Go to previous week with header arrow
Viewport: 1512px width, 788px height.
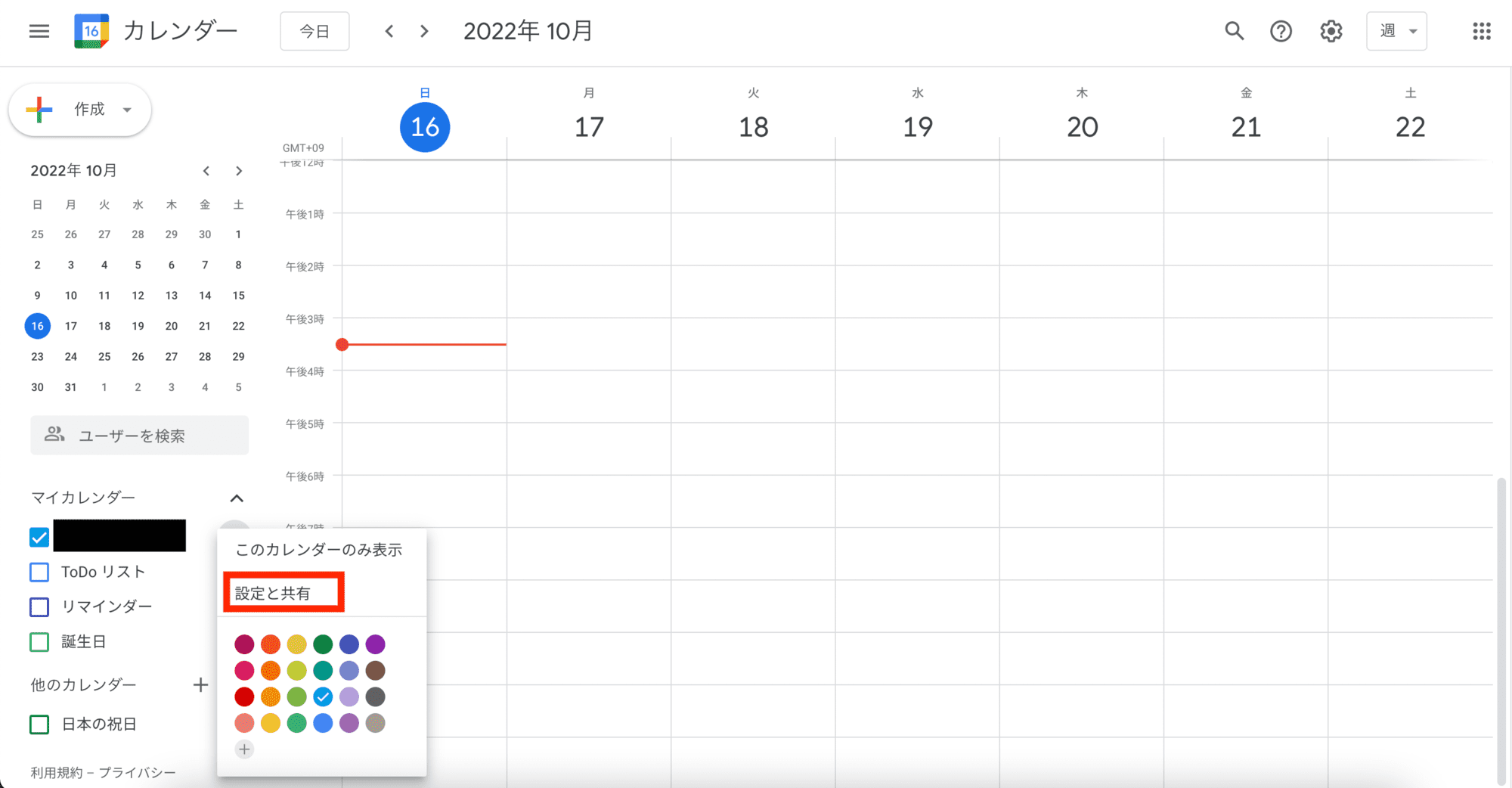(389, 31)
